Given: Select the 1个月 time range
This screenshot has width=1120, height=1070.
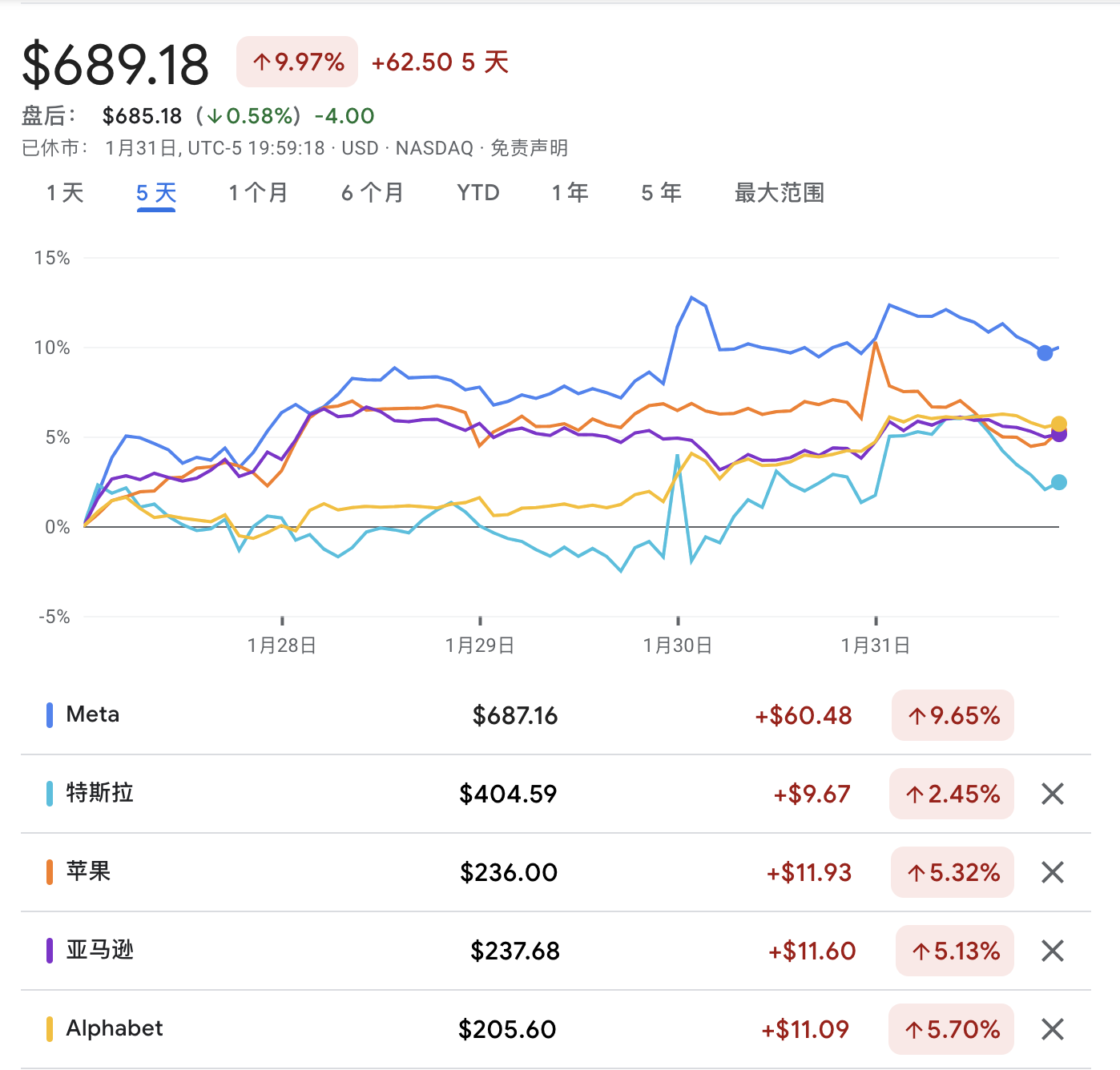Looking at the screenshot, I should 257,193.
